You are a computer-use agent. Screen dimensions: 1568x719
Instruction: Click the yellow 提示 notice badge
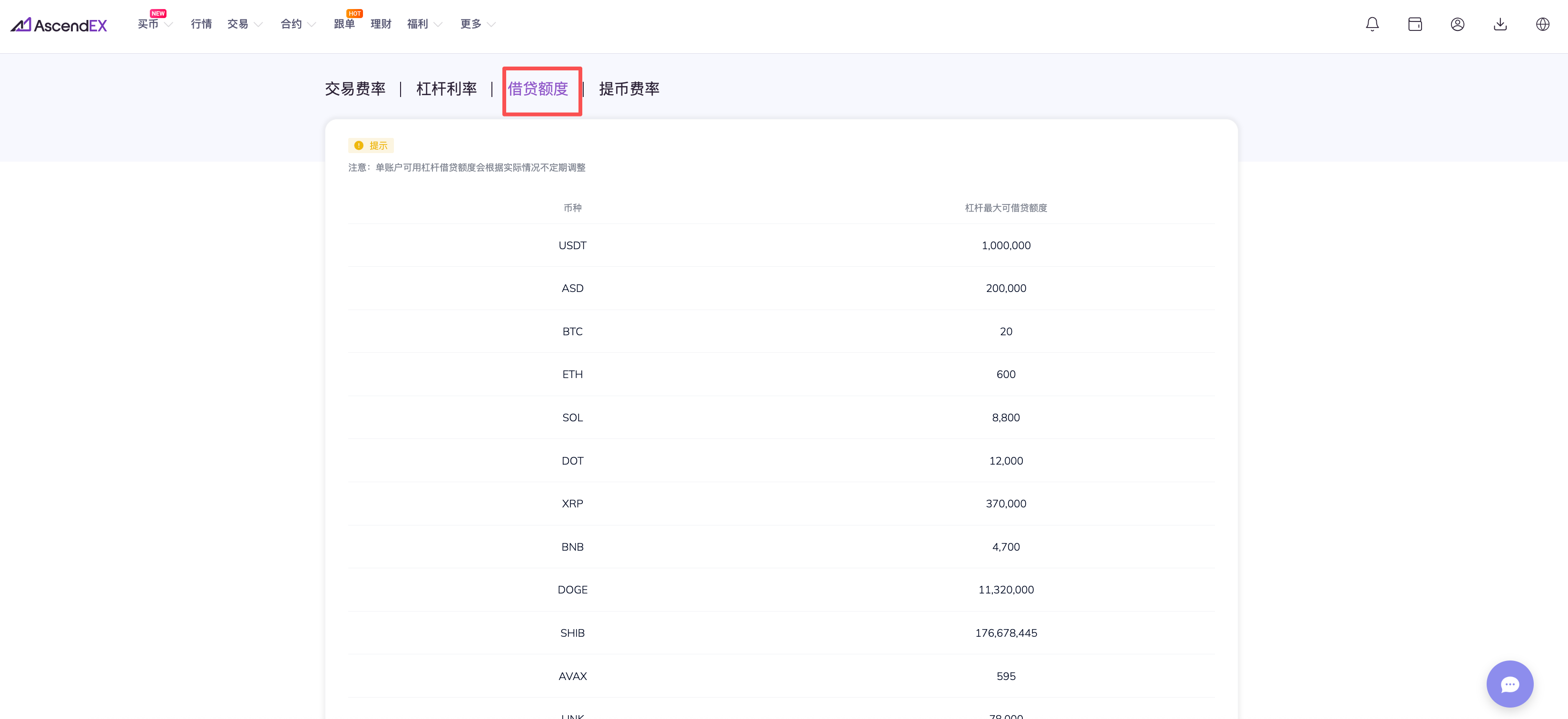click(x=371, y=146)
